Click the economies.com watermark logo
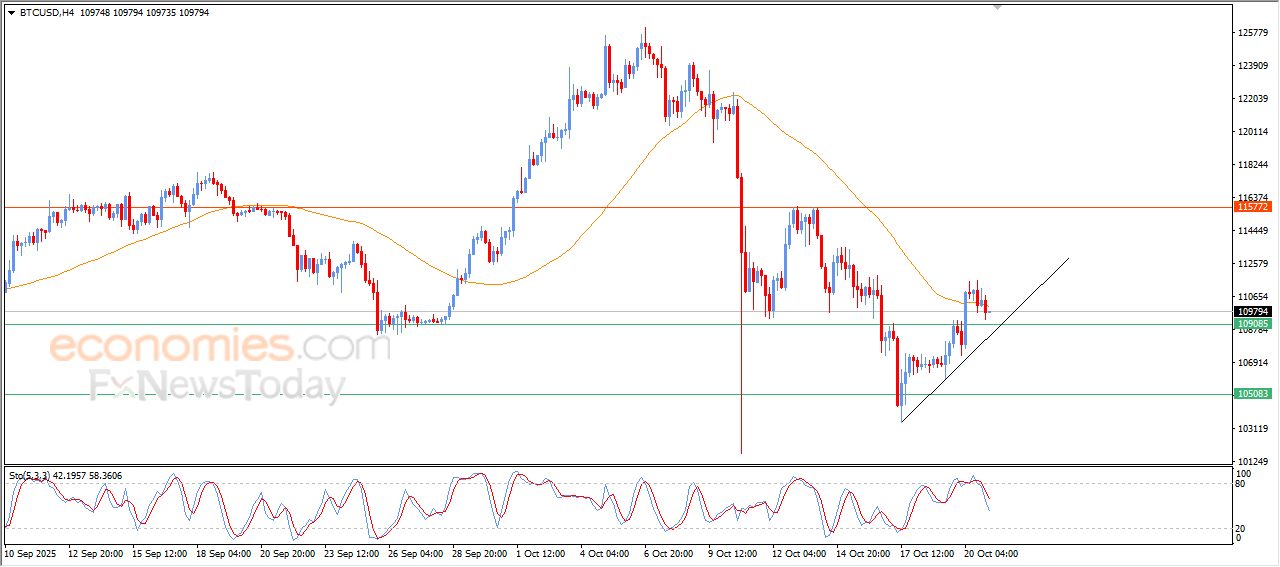 219,347
